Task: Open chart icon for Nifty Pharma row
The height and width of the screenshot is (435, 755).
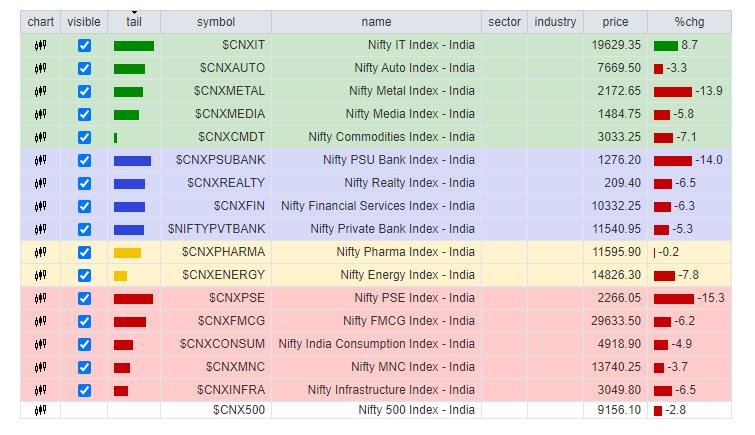Action: click(40, 253)
